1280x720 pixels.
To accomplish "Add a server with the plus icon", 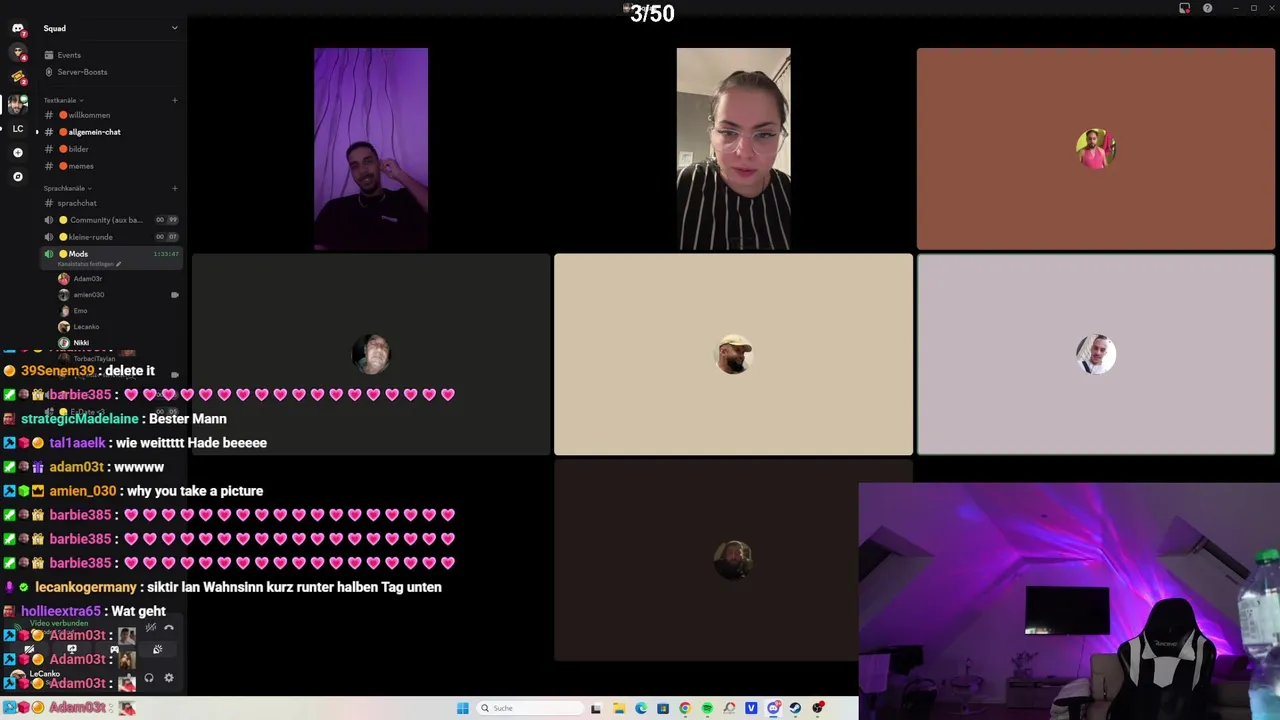I will click(x=17, y=153).
